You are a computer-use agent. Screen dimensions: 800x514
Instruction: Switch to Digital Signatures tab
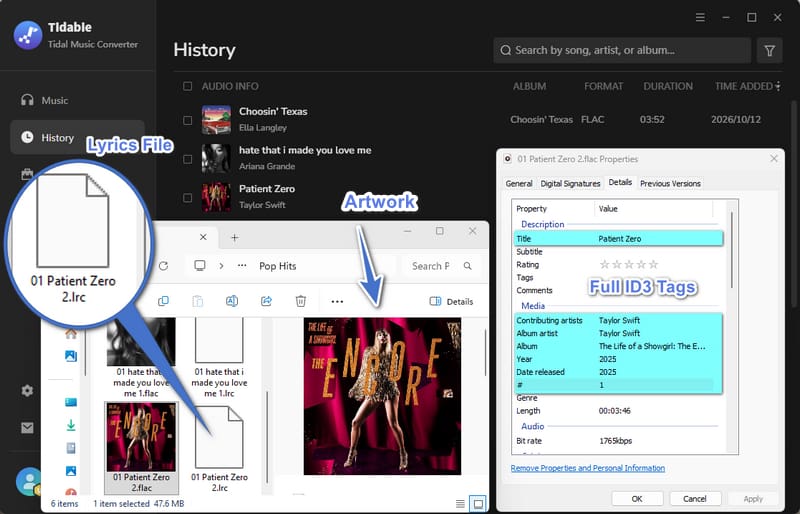tap(570, 183)
